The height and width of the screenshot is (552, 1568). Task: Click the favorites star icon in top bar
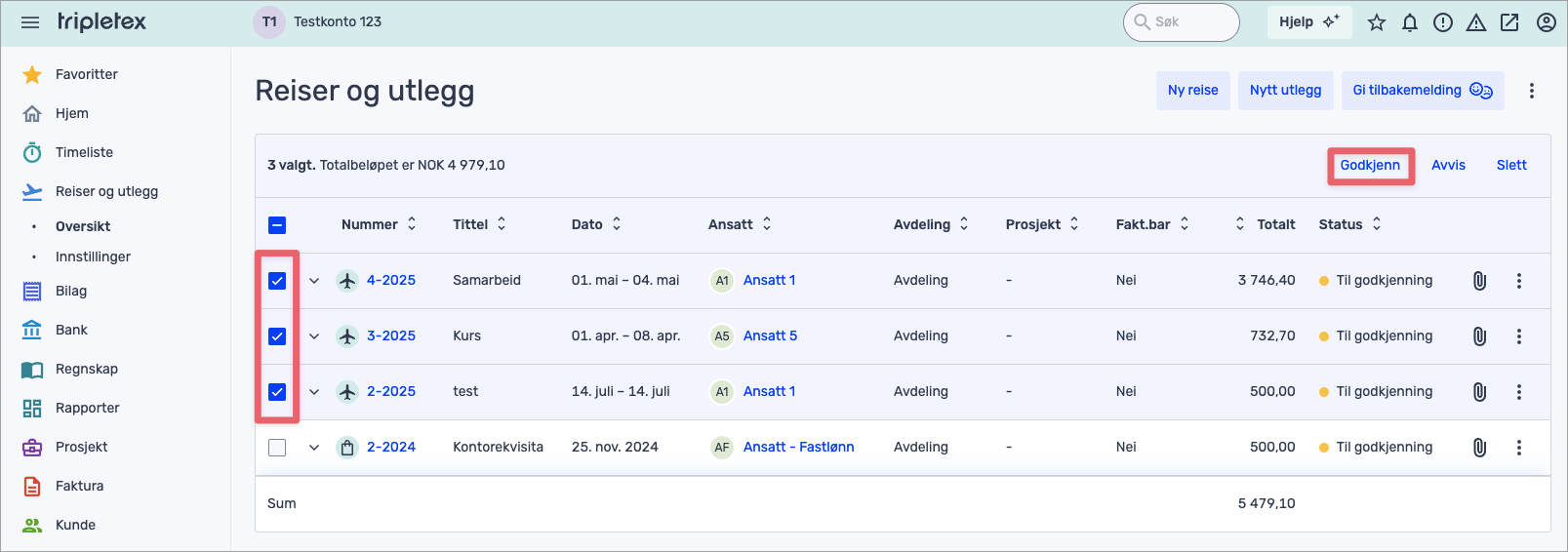coord(1377,22)
